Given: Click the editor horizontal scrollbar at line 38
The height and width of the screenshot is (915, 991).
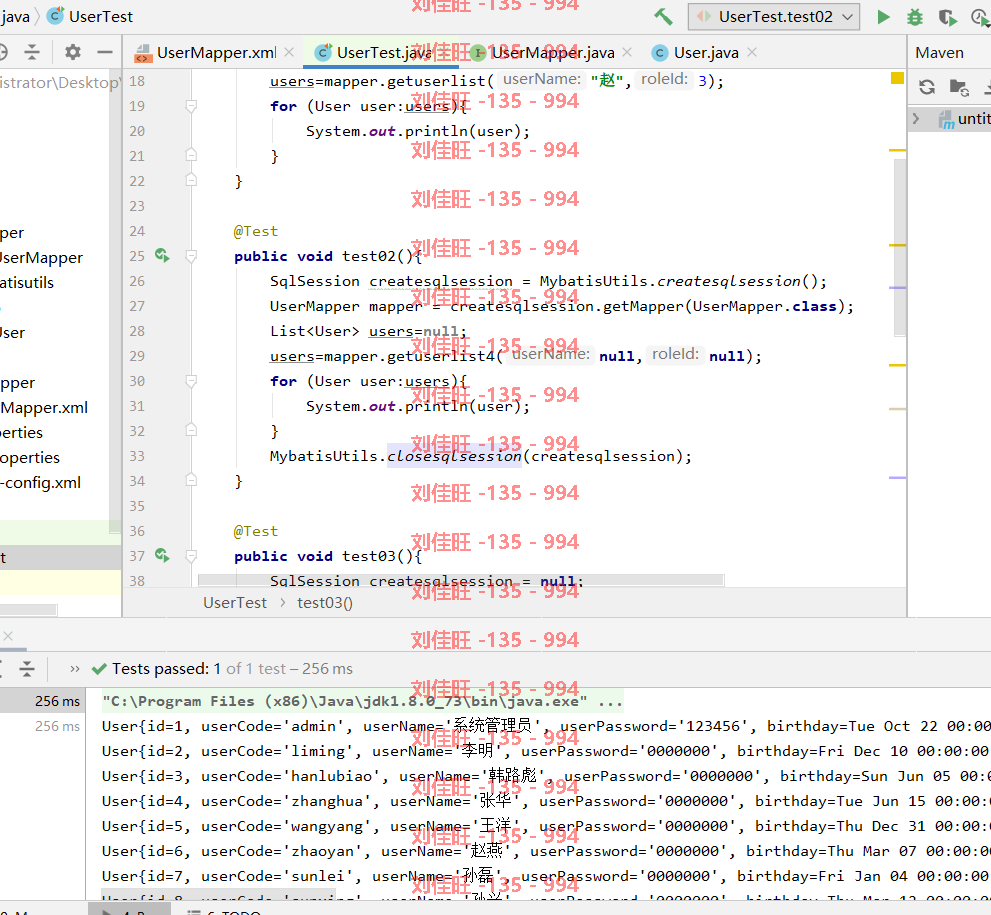Looking at the screenshot, I should [x=461, y=581].
